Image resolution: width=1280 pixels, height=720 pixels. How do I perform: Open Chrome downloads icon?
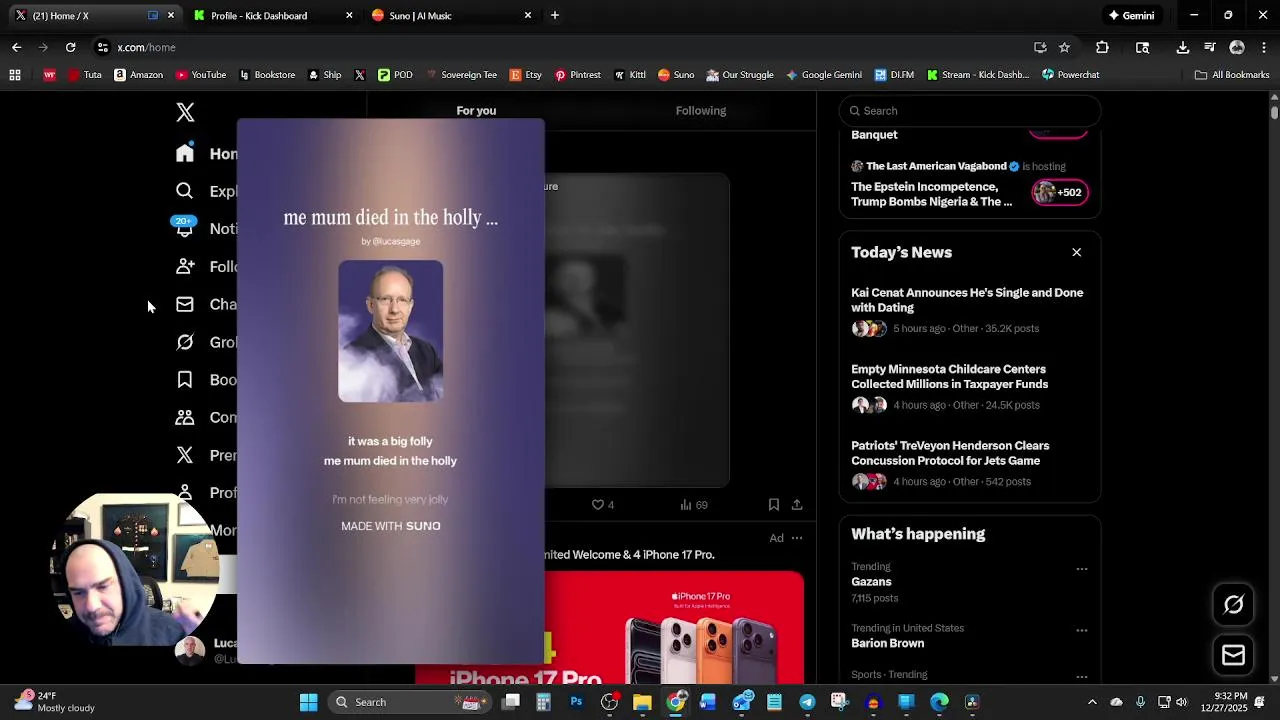(x=1182, y=47)
